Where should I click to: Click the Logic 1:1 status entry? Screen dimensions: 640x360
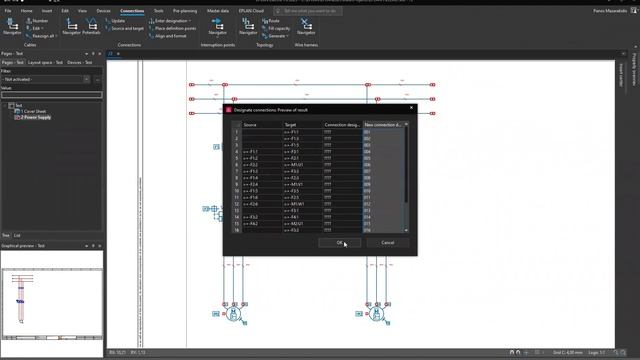pyautogui.click(x=597, y=352)
